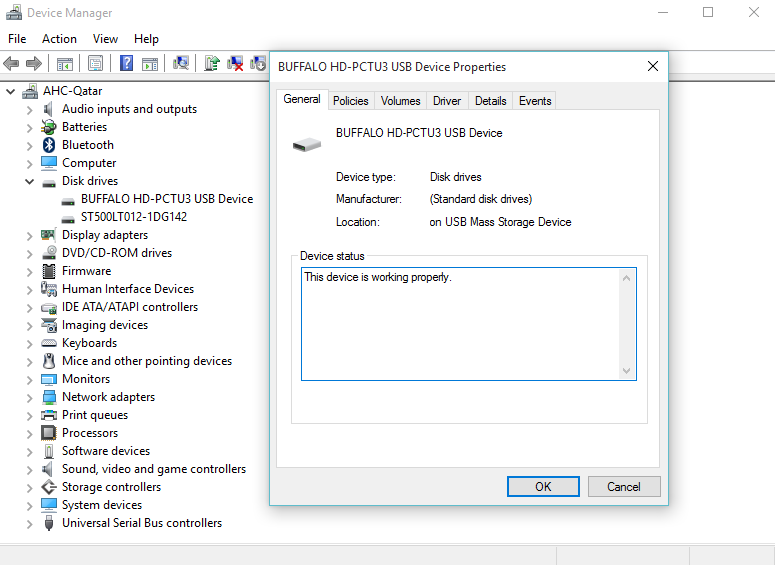Select the ST500LT012-1DG142 disk drive

134,217
